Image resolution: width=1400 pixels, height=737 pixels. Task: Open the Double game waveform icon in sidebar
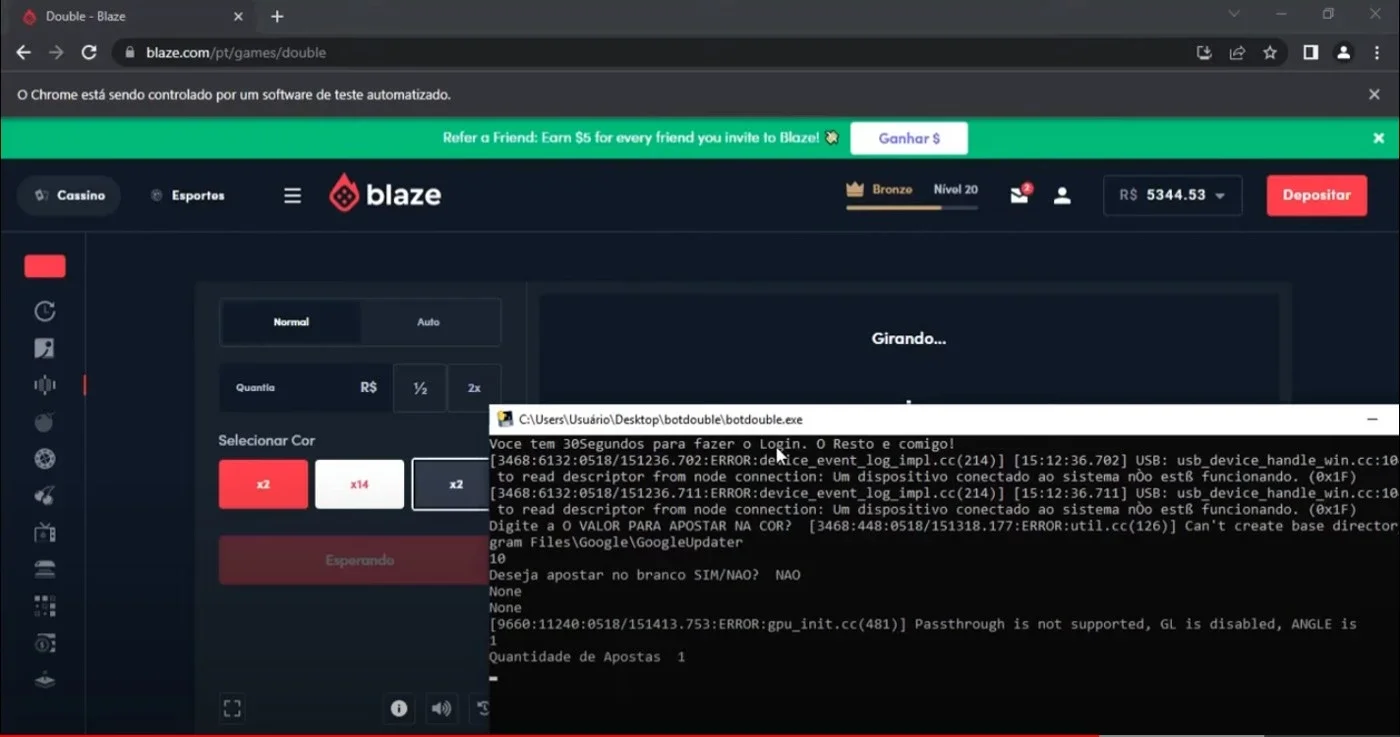click(44, 385)
